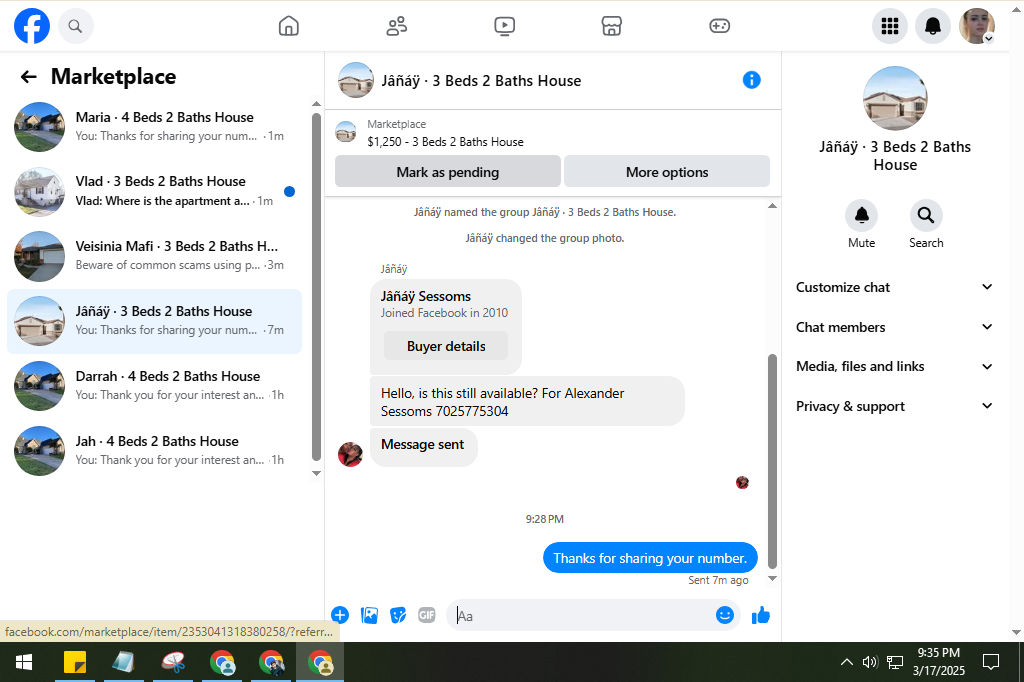This screenshot has height=682, width=1024.
Task: Open More options button
Action: (x=667, y=172)
